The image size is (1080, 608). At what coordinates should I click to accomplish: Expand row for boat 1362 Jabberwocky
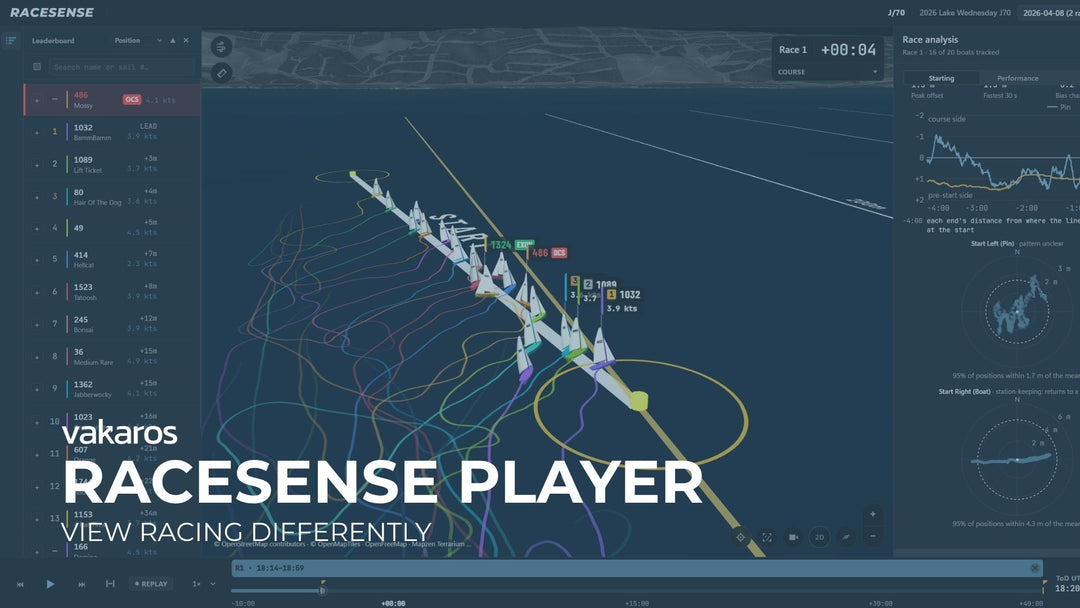37,389
